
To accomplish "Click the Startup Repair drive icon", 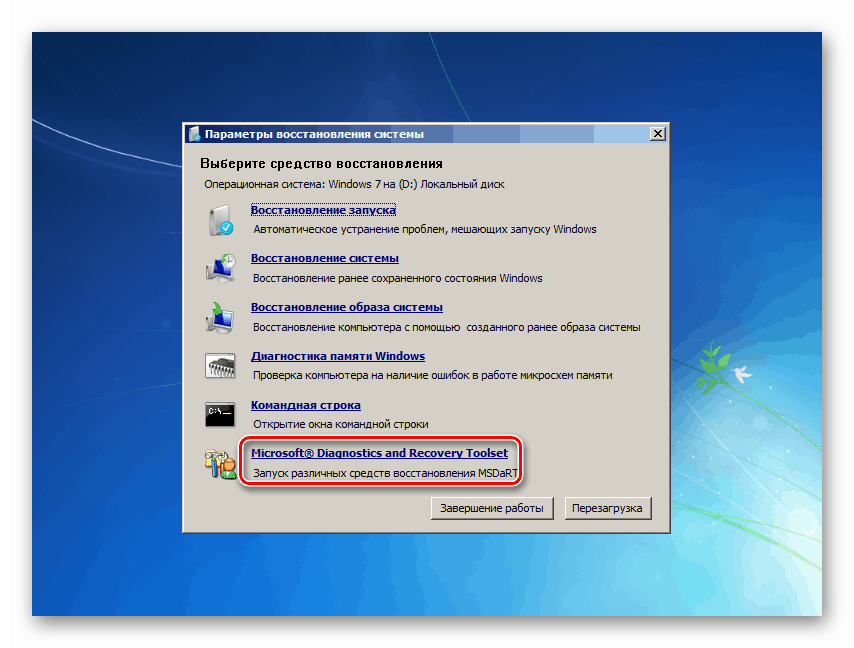I will tap(221, 219).
